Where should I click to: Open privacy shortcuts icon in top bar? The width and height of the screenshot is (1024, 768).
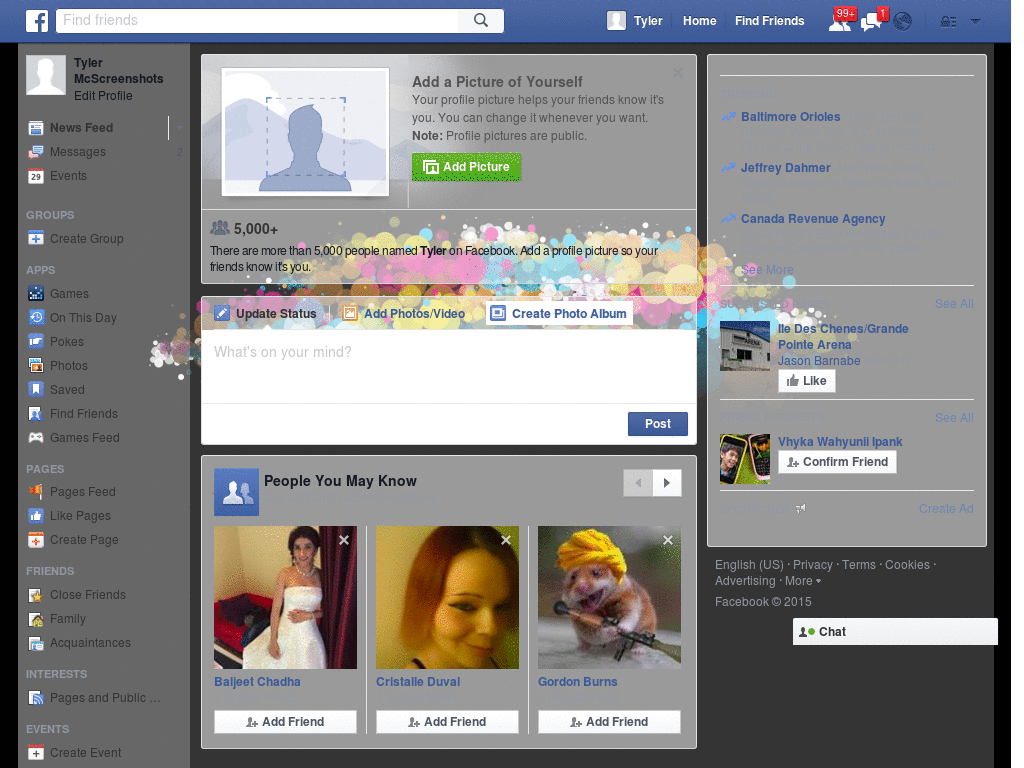(948, 22)
